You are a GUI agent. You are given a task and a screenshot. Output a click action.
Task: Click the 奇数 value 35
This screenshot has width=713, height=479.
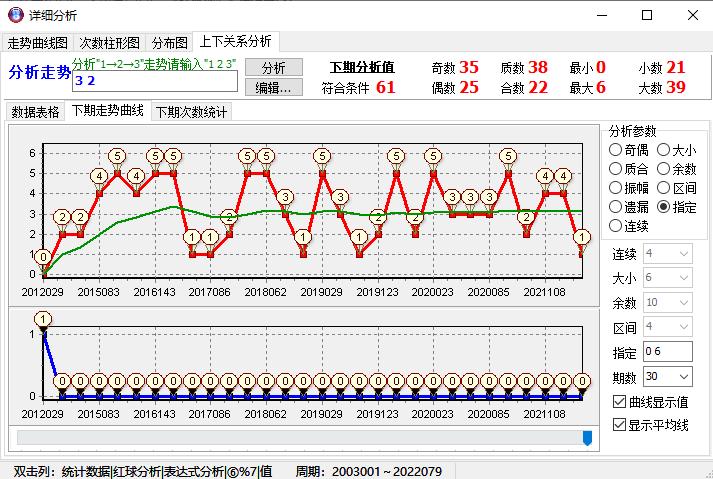(469, 67)
